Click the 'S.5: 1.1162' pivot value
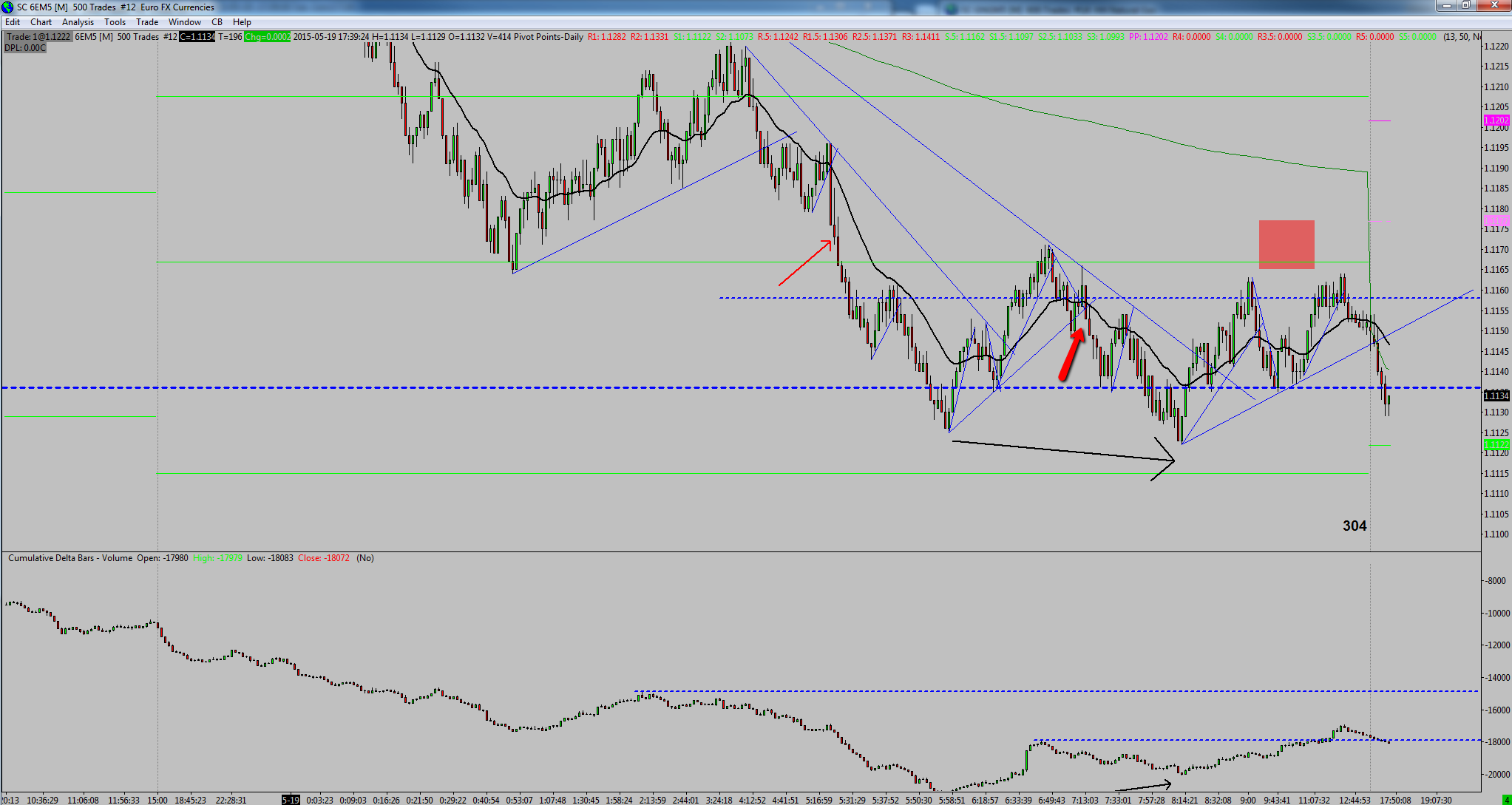This screenshot has width=1512, height=805. [965, 37]
